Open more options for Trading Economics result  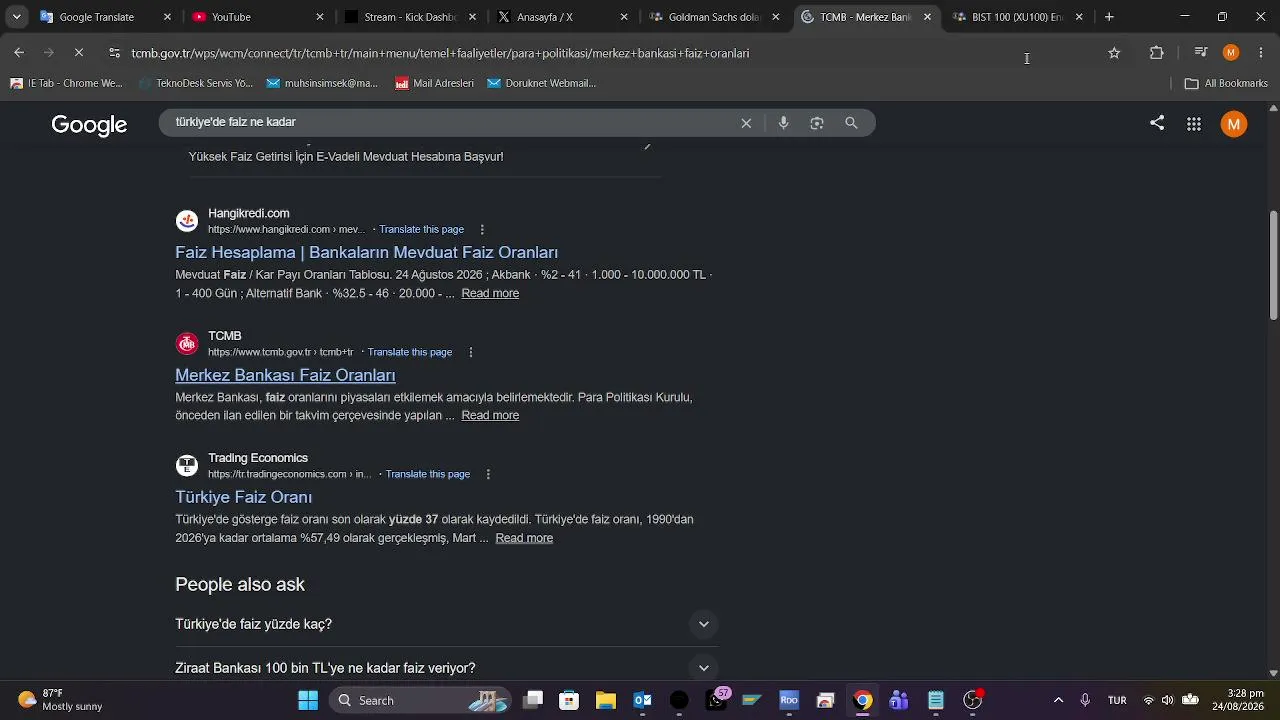pyautogui.click(x=488, y=474)
